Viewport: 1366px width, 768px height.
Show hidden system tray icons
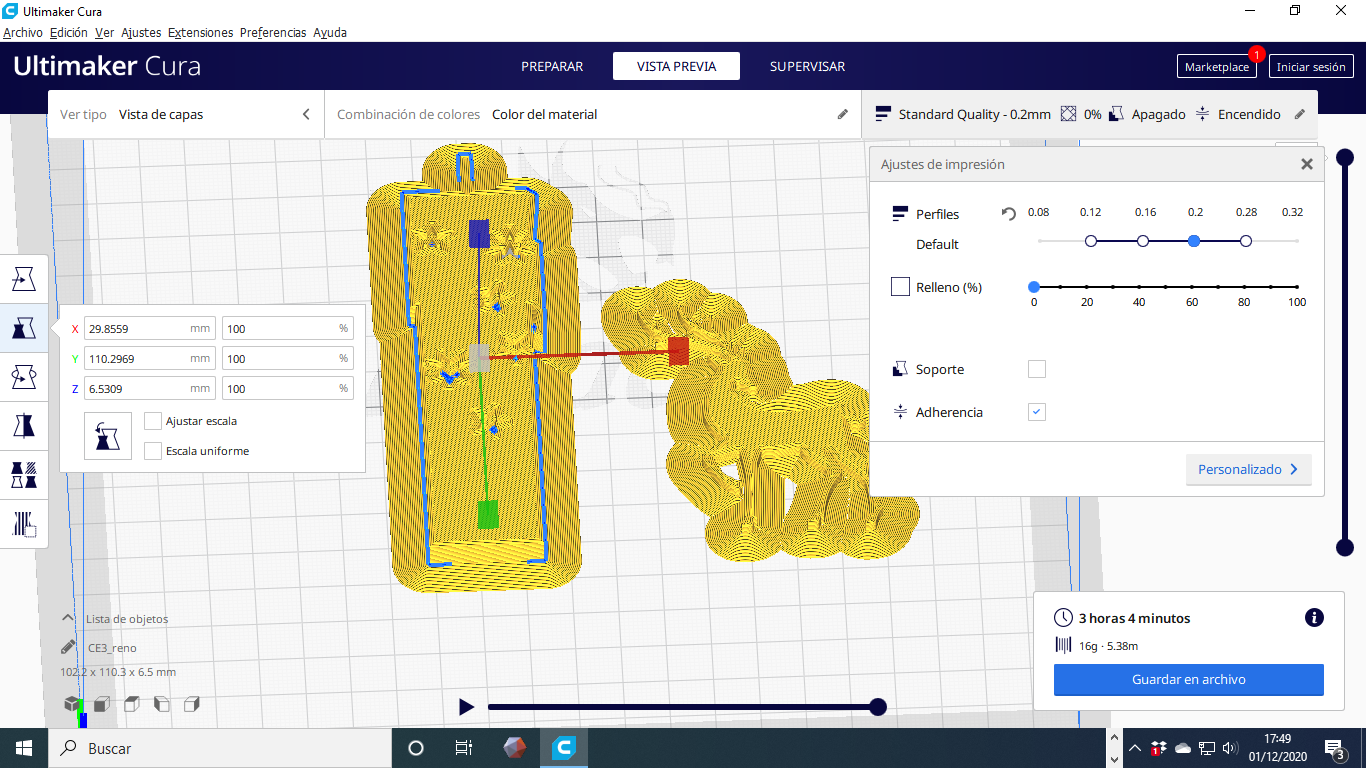pos(1134,748)
